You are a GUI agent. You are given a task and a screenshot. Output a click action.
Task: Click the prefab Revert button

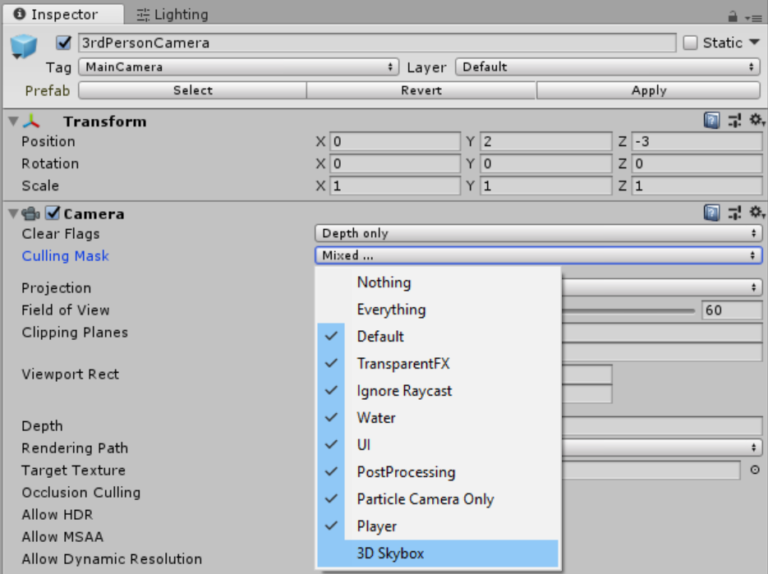pyautogui.click(x=421, y=90)
